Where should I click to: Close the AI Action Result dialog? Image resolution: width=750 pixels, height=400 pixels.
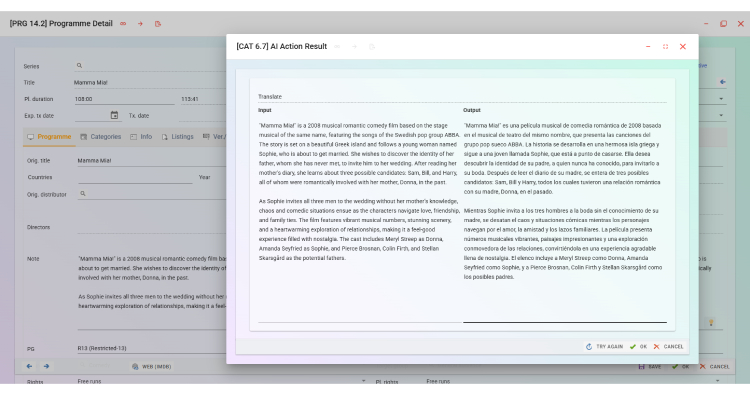pyautogui.click(x=683, y=46)
